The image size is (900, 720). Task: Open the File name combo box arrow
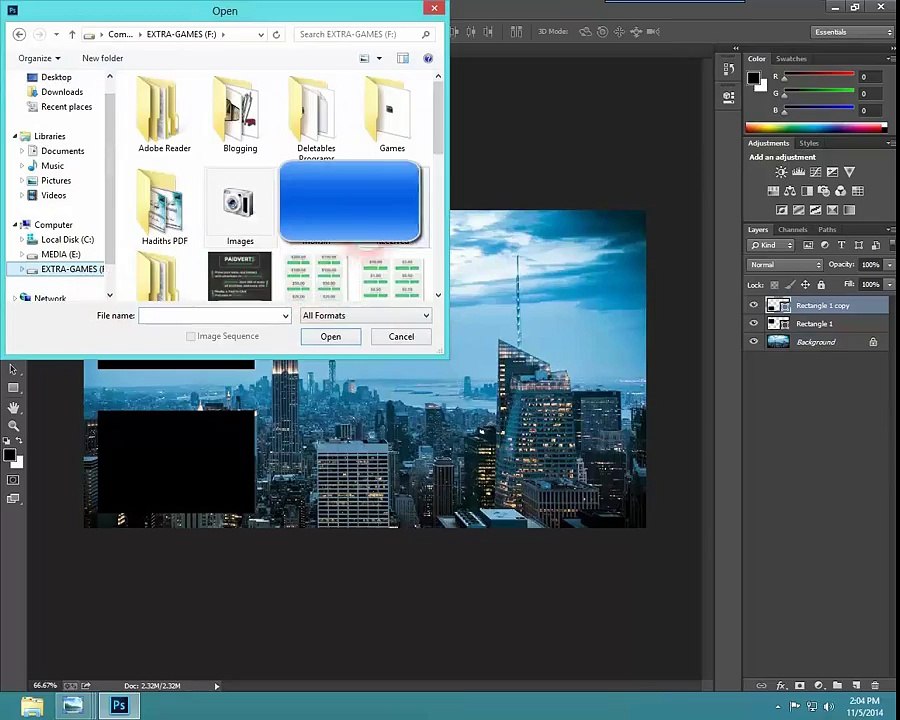tap(285, 316)
